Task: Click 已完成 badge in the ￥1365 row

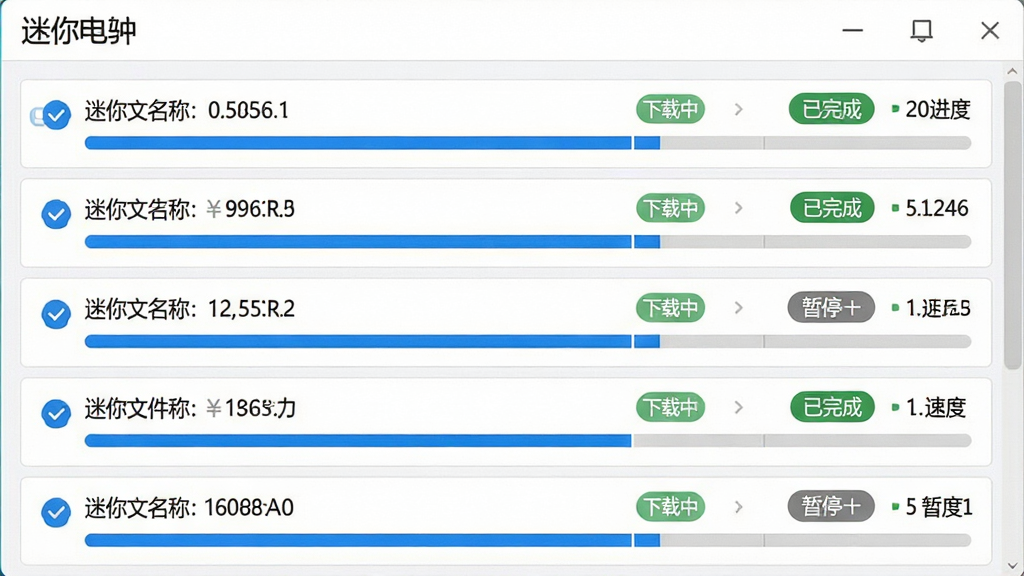Action: (x=832, y=407)
